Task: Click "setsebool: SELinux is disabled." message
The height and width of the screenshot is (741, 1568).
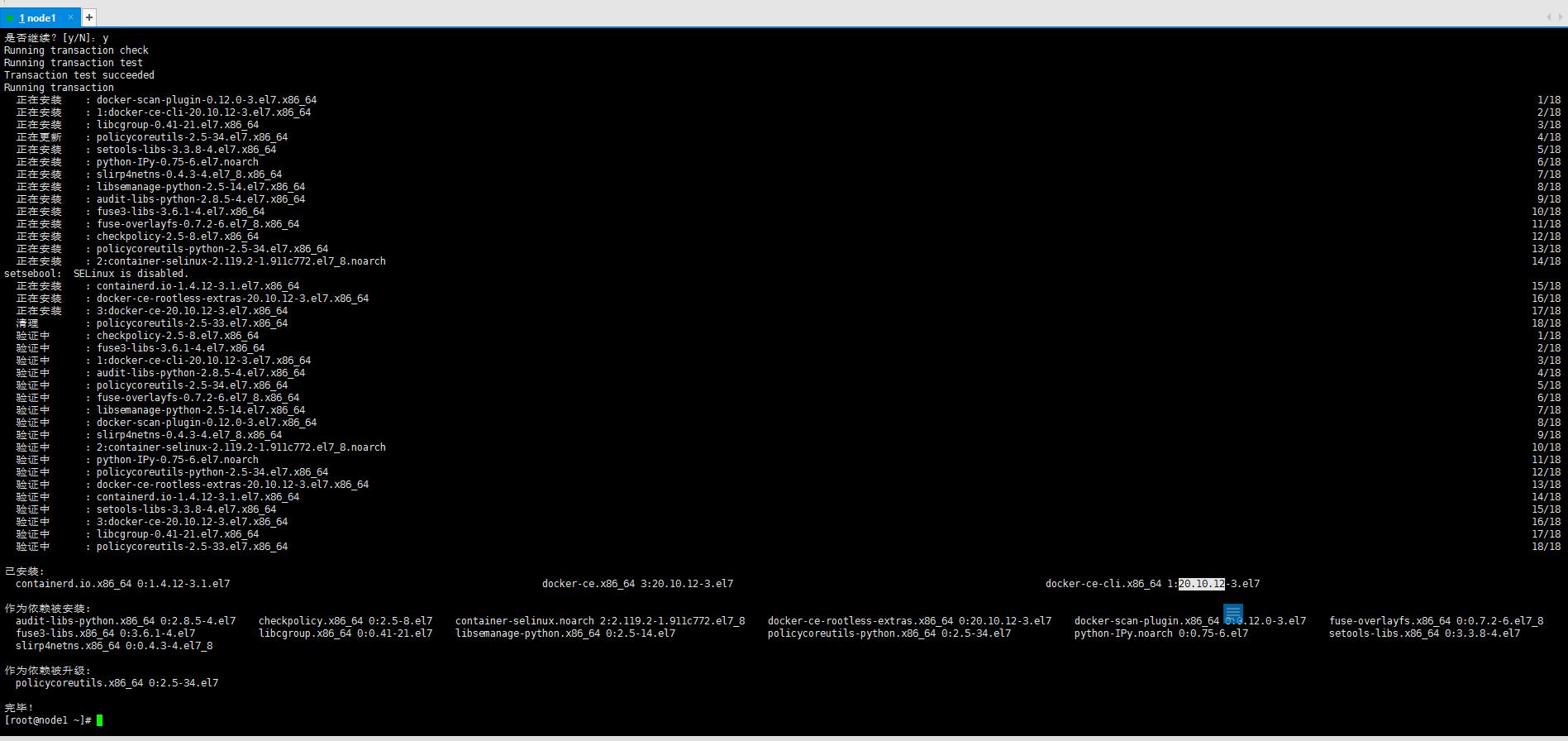Action: (x=97, y=274)
